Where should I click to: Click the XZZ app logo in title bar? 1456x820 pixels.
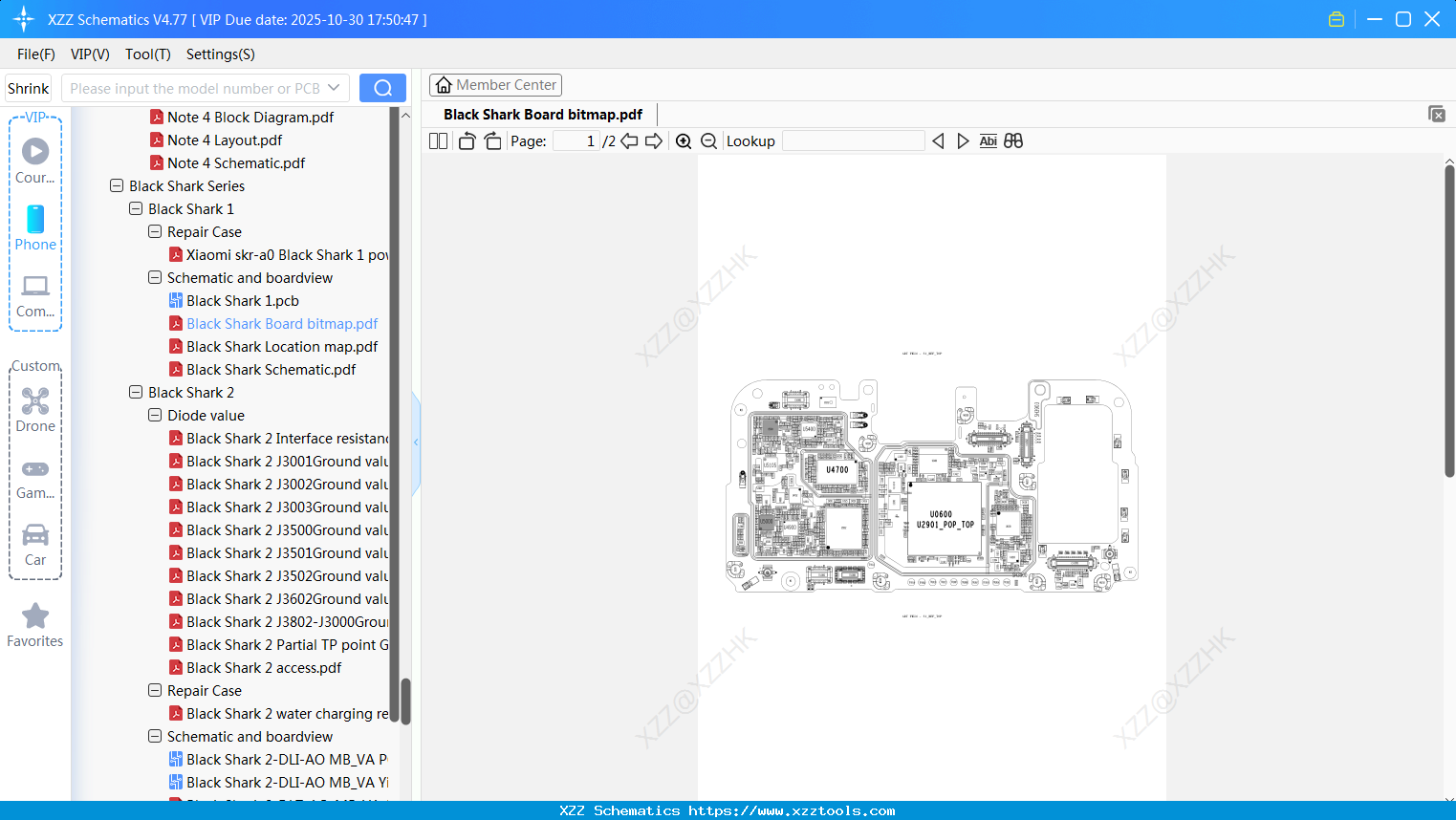coord(24,19)
